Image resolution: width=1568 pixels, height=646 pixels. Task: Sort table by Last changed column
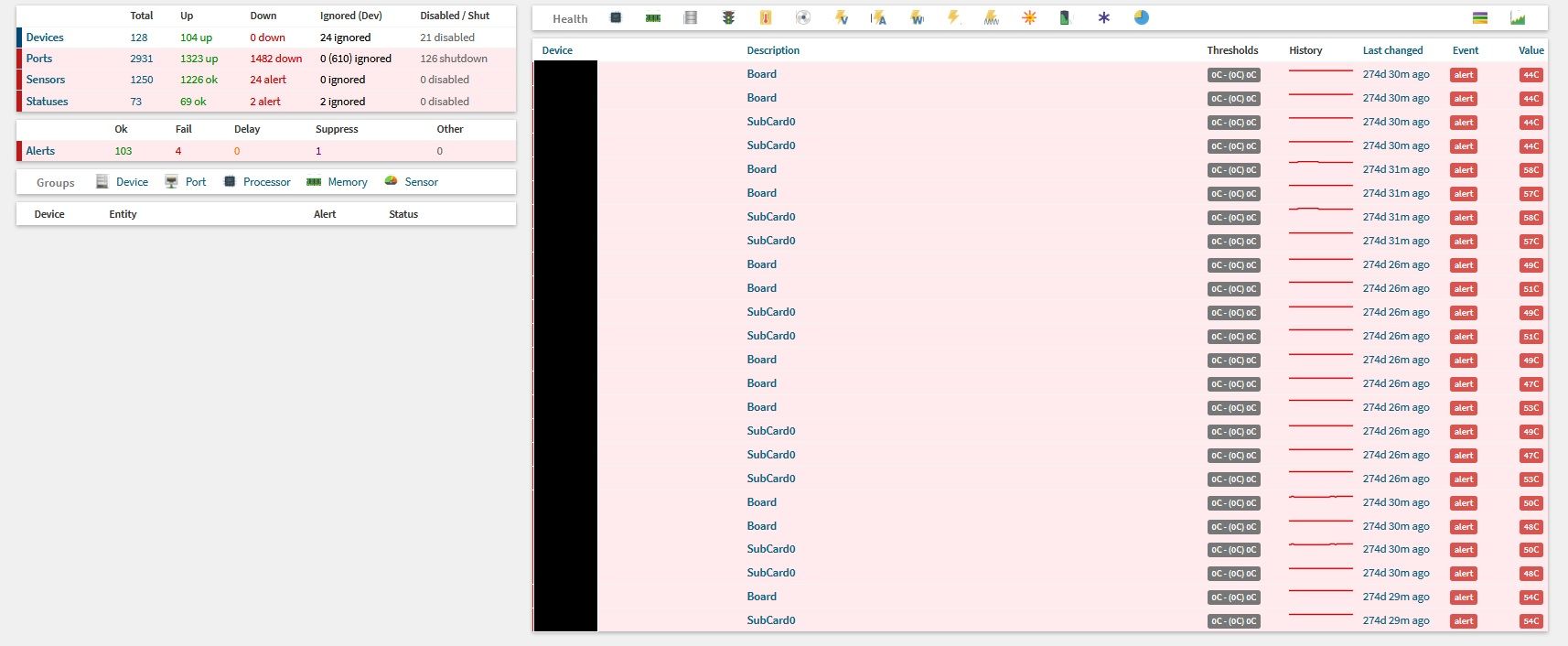tap(1393, 50)
